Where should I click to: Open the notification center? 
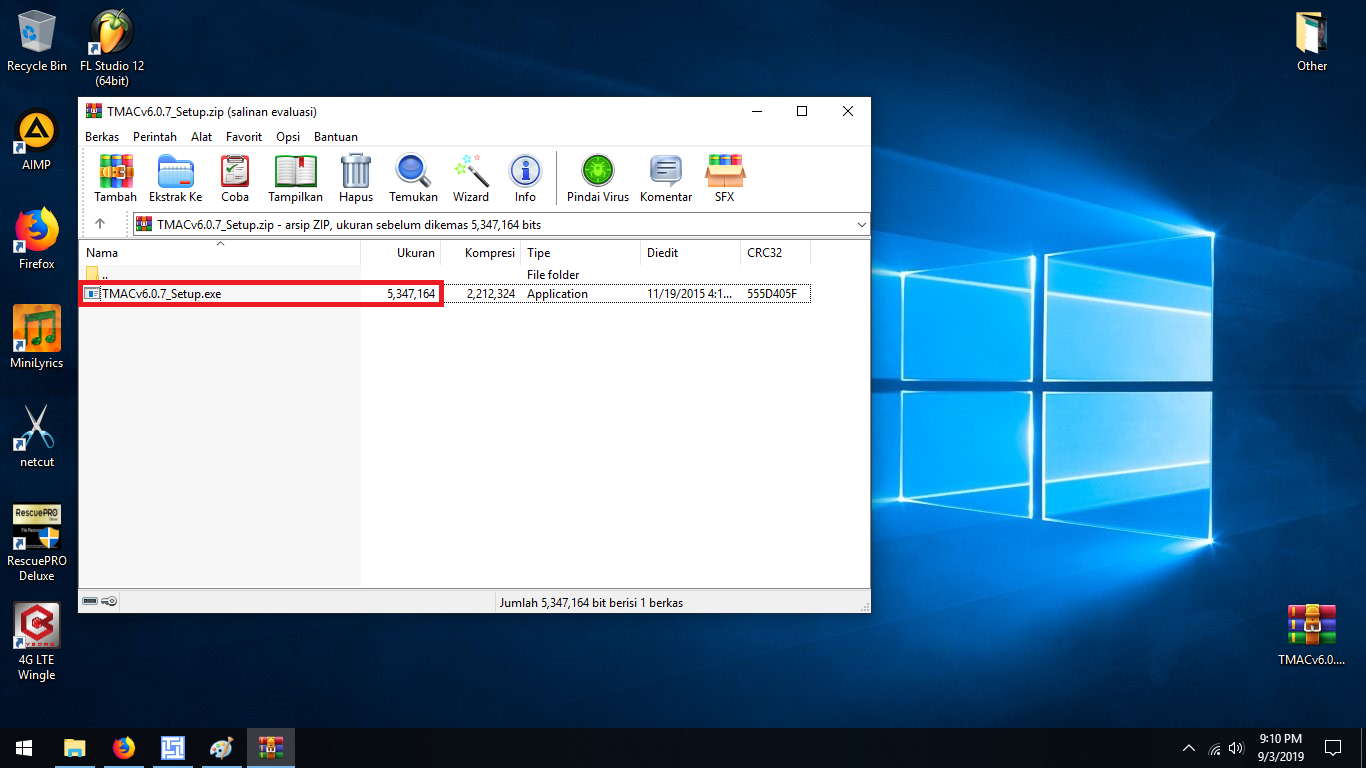1332,748
